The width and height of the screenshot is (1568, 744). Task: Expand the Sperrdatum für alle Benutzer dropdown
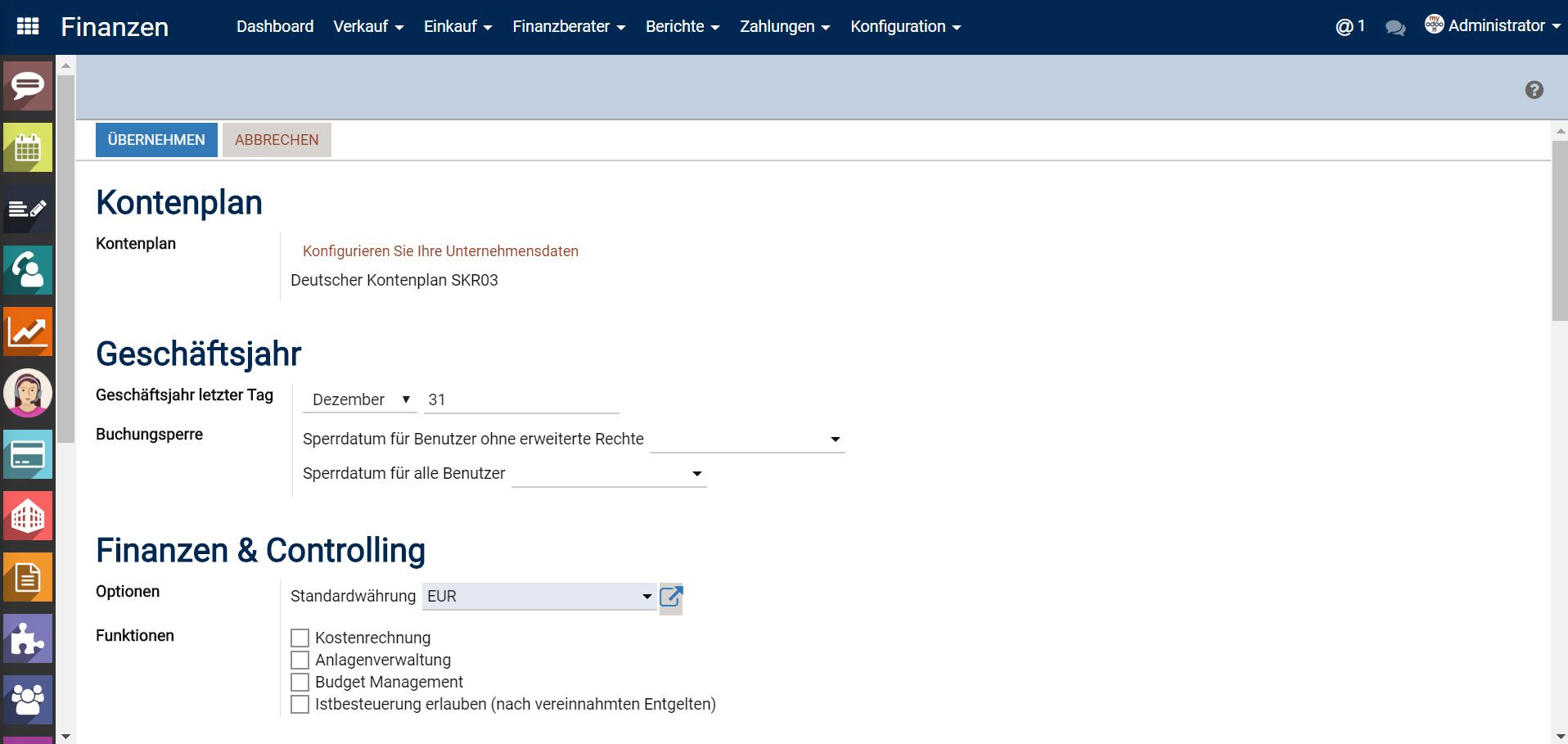coord(696,473)
